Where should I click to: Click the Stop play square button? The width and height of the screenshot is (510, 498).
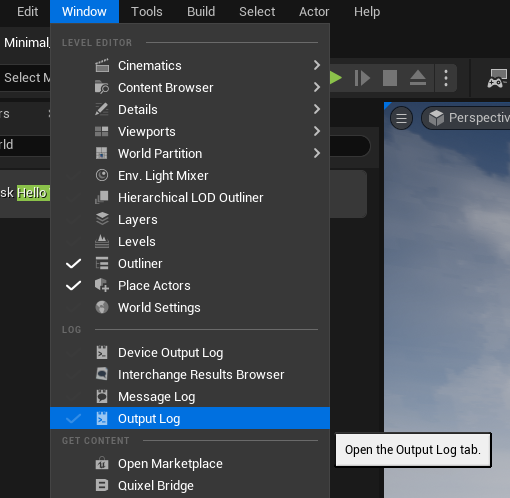pyautogui.click(x=390, y=78)
